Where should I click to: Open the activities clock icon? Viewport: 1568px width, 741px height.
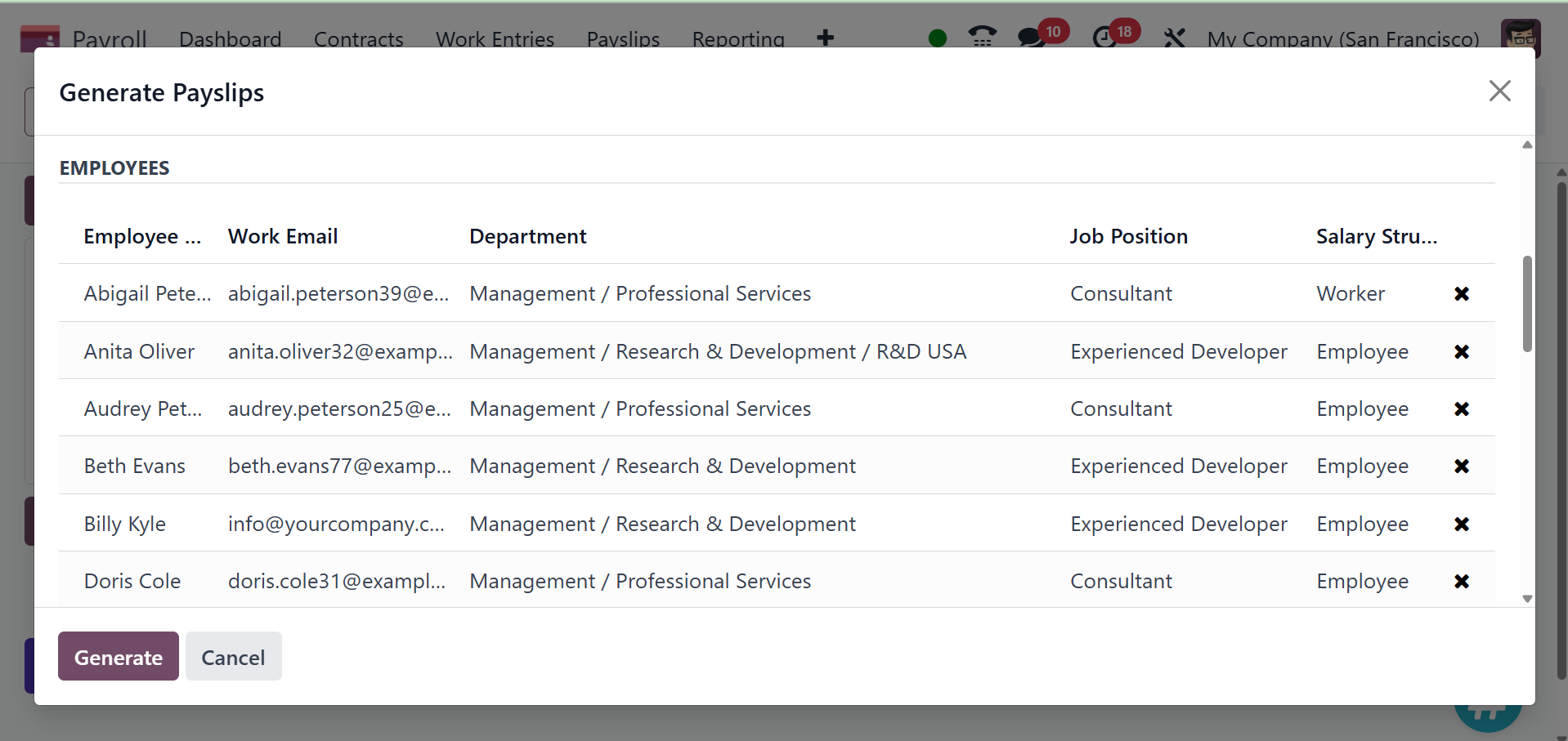pos(1104,38)
